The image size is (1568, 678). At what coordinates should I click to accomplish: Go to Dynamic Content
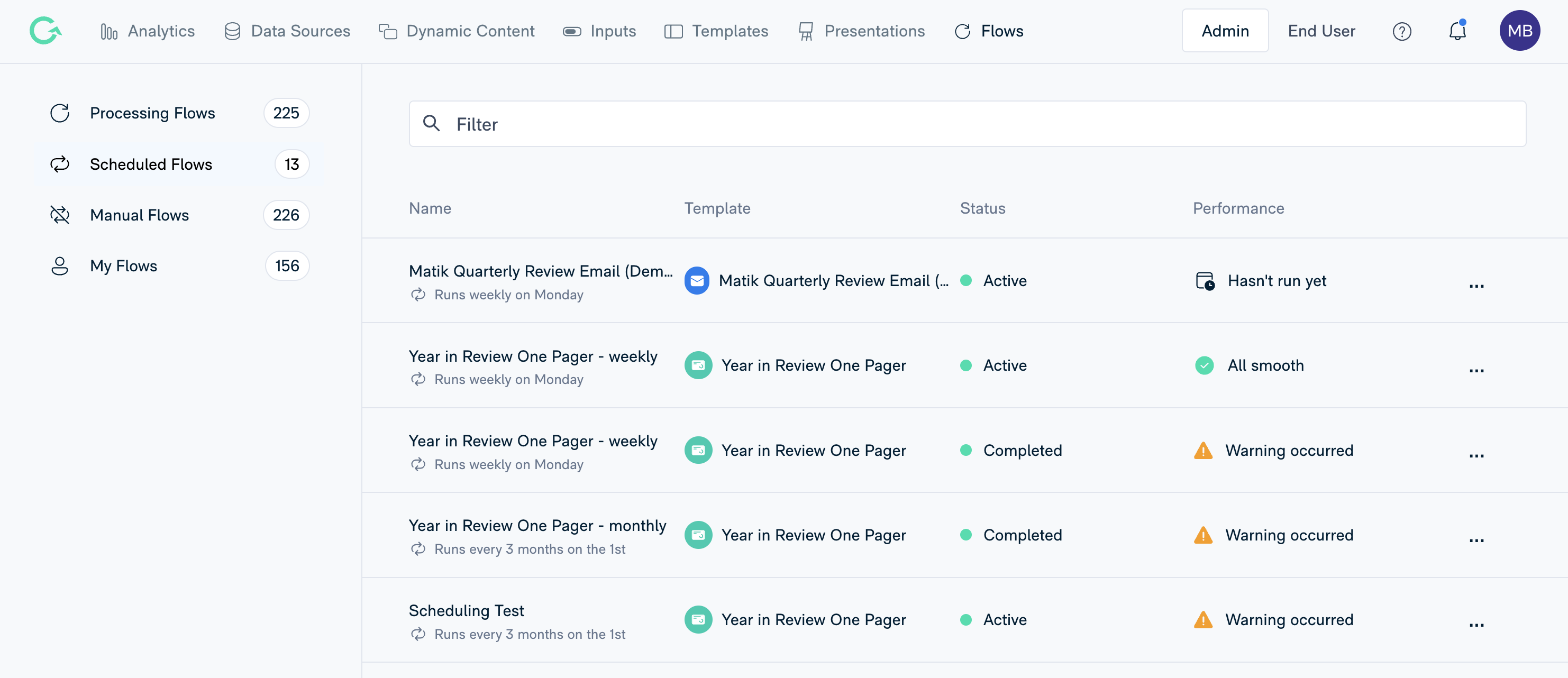457,31
